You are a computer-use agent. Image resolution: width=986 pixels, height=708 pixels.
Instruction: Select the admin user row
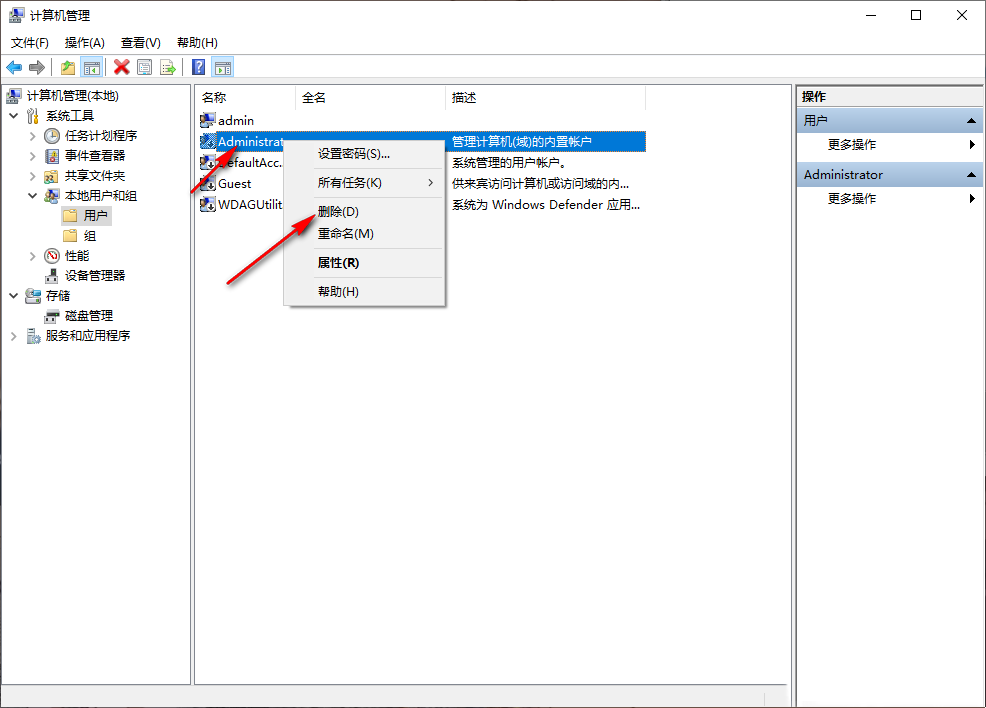[421, 120]
